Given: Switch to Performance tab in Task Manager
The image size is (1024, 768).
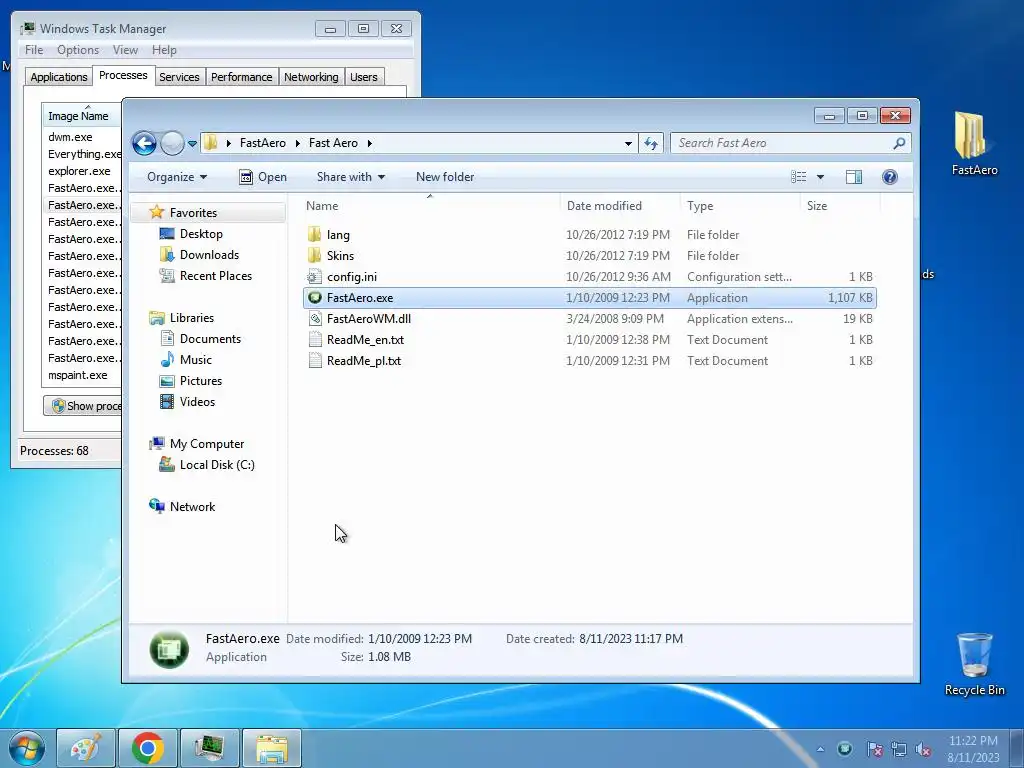Looking at the screenshot, I should (x=242, y=77).
